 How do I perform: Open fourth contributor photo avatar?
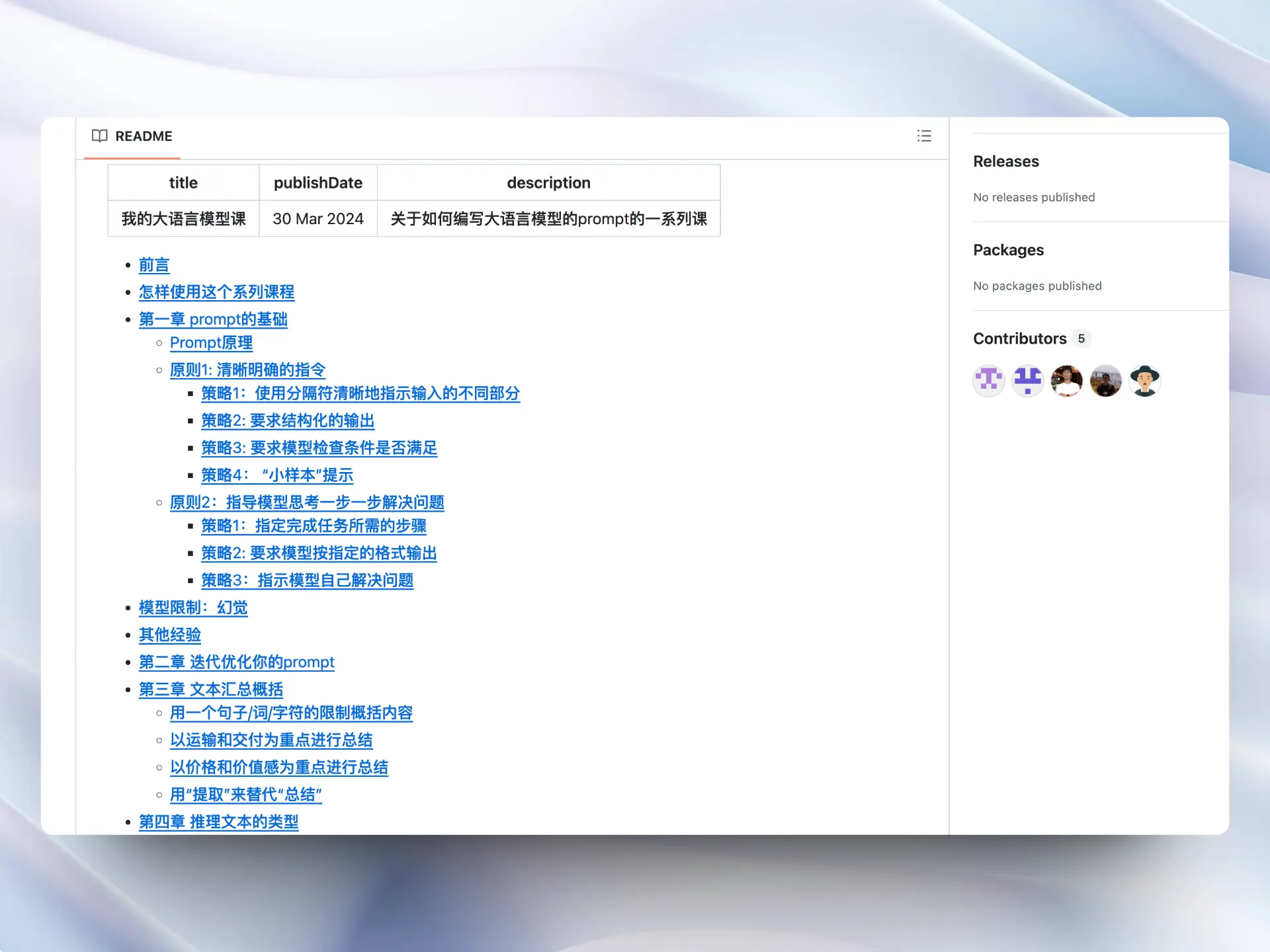1106,381
